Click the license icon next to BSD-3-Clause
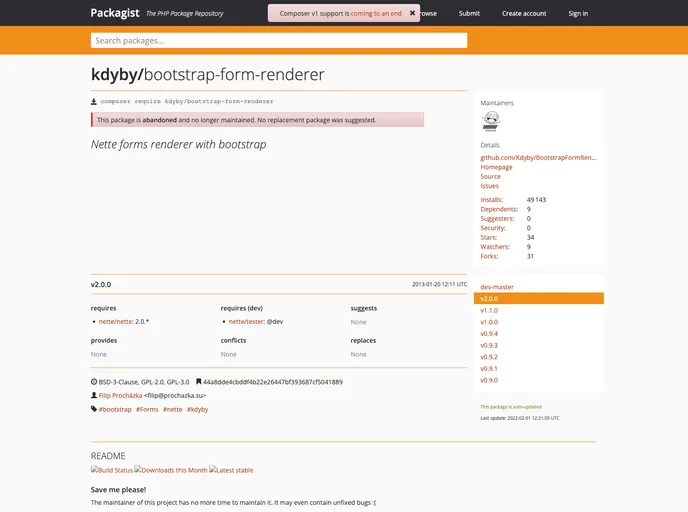This screenshot has width=688, height=512. (94, 382)
